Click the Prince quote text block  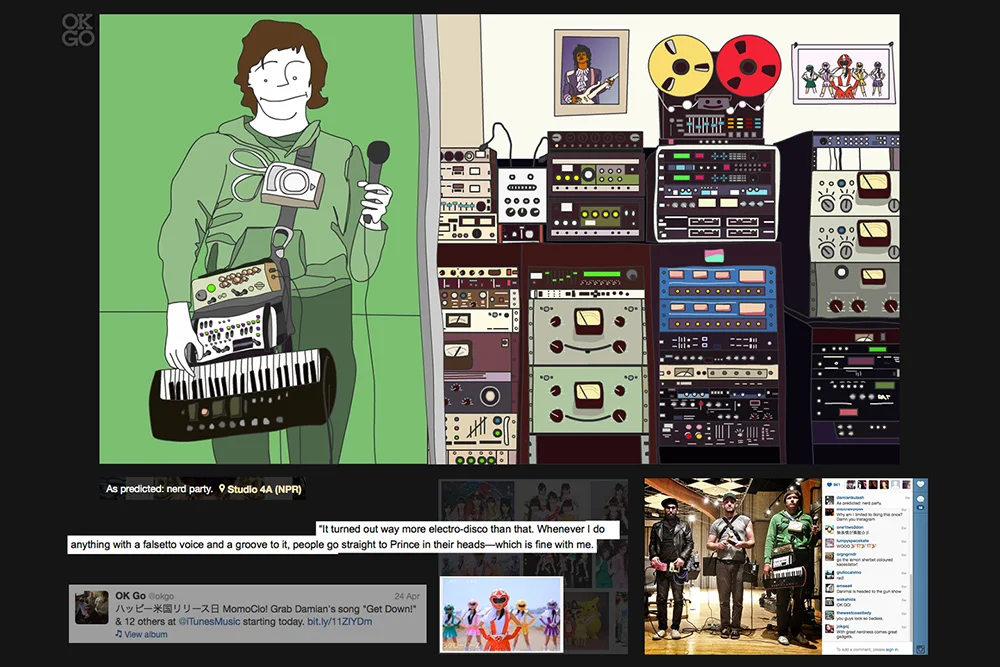tap(344, 537)
